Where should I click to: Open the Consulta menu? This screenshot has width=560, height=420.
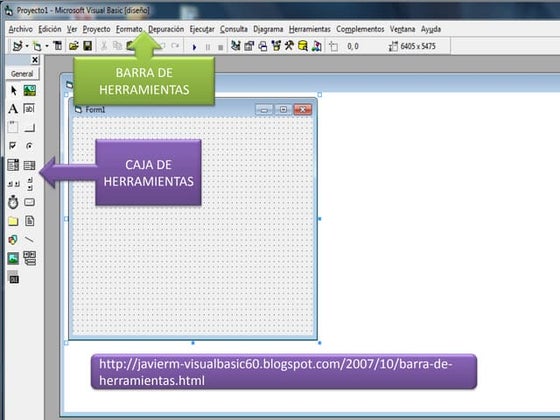[x=234, y=29]
